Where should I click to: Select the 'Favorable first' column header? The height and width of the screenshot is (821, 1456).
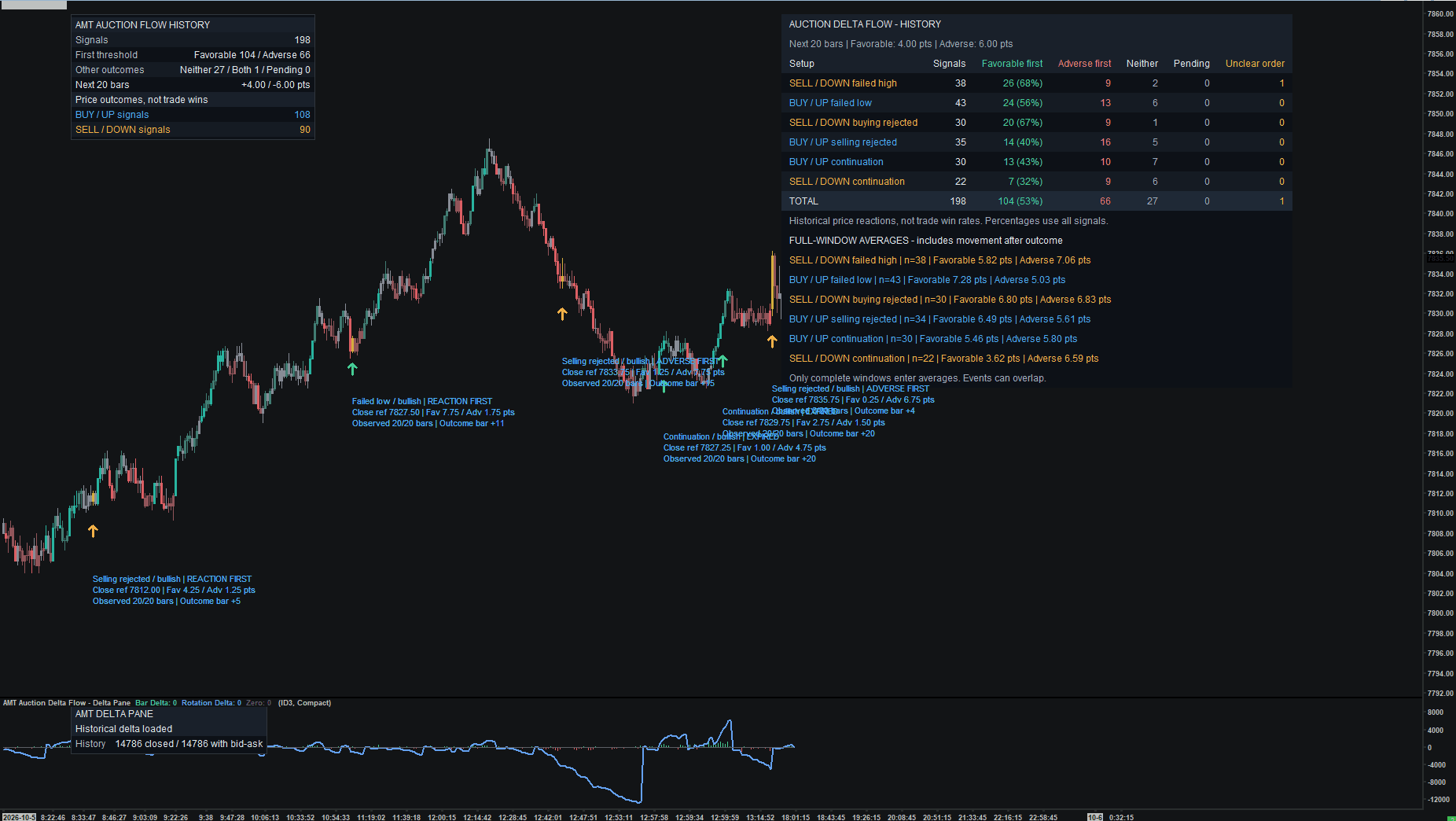point(1012,64)
